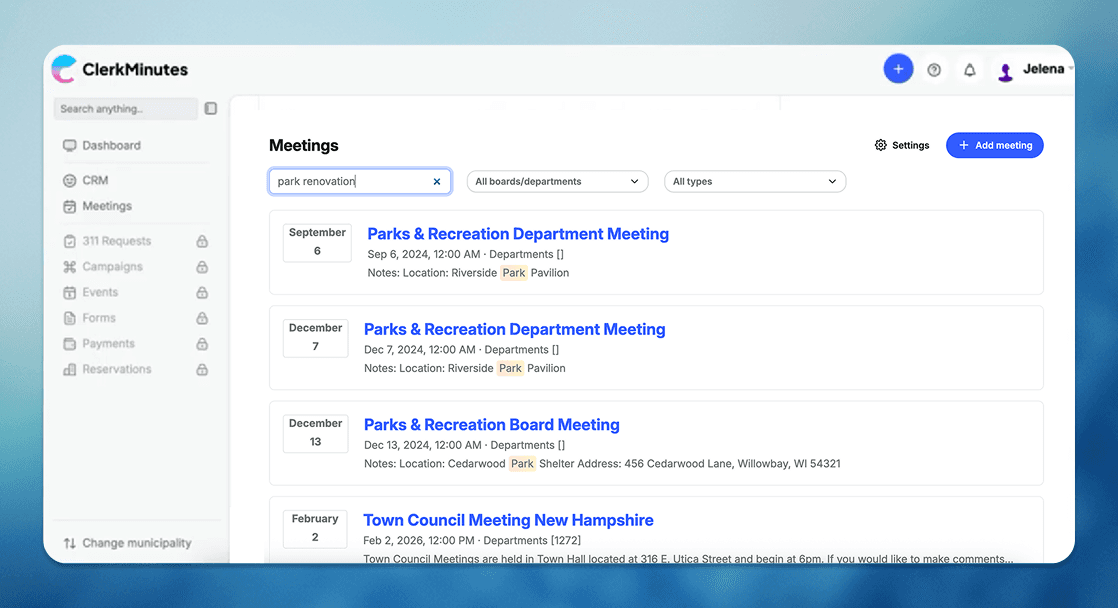Click the Add meeting button
1118x608 pixels.
click(x=994, y=145)
